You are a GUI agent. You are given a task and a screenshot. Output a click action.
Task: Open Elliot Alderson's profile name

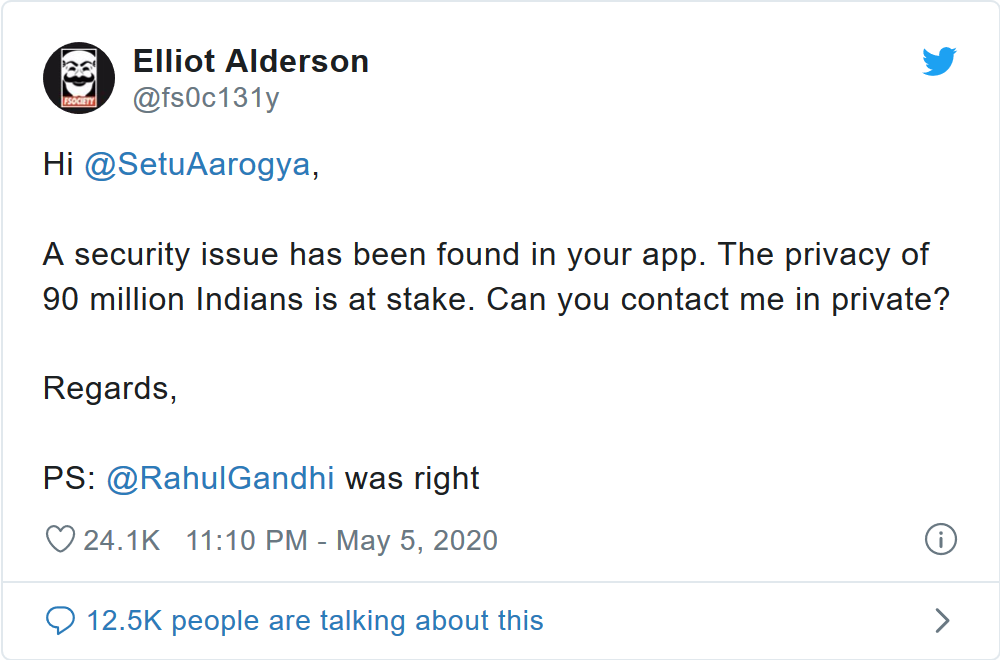coord(251,62)
